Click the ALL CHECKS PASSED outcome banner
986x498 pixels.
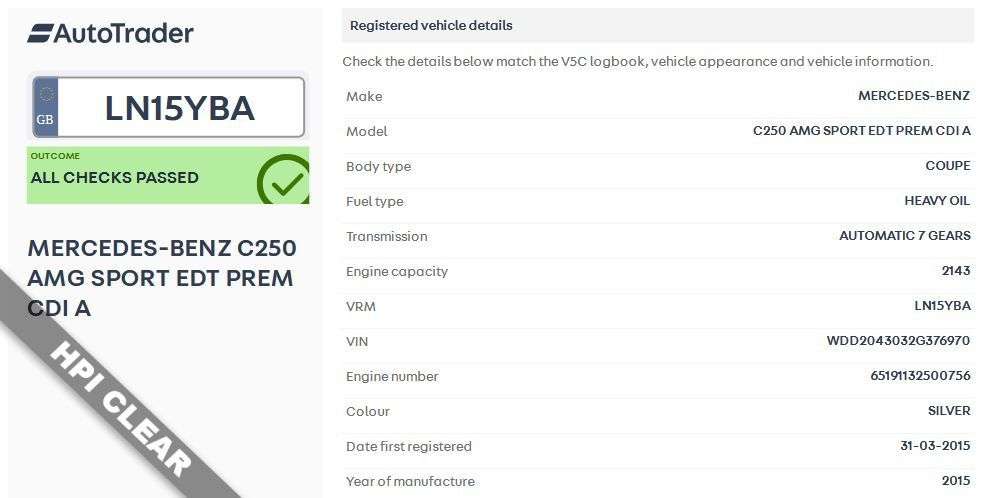[x=115, y=177]
